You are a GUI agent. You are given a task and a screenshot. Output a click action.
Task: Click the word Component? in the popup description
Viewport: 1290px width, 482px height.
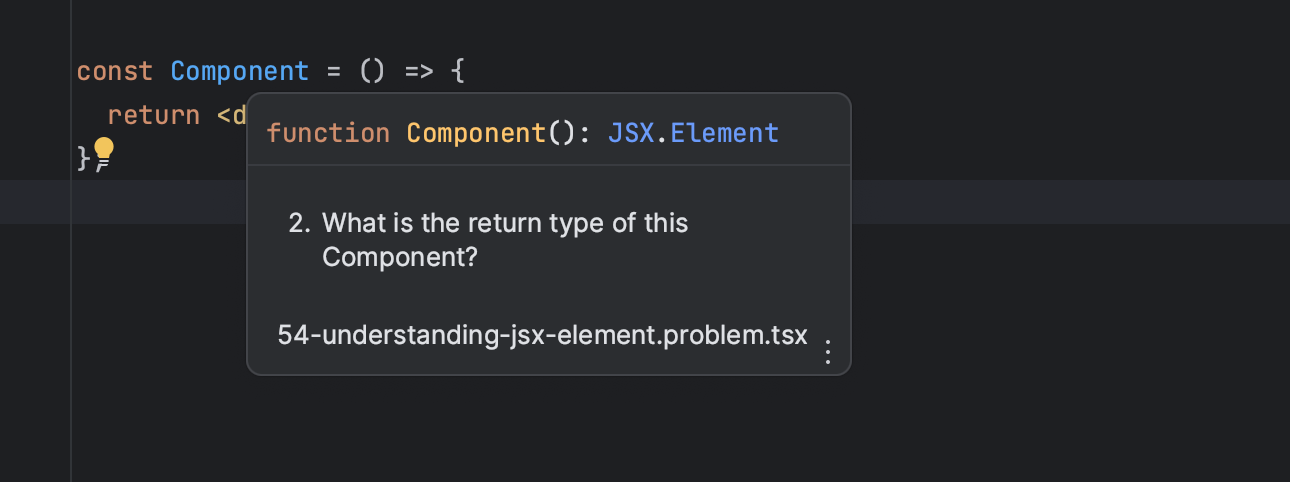pos(400,257)
